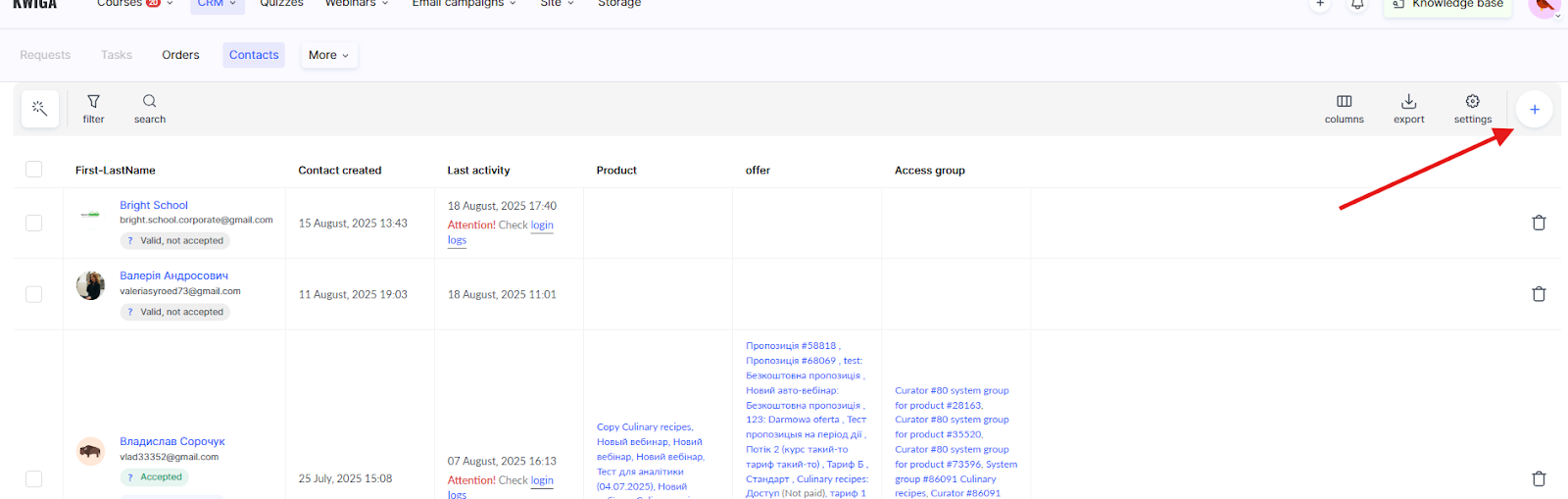Open the columns configuration
Viewport: 1568px width, 499px height.
1344,109
